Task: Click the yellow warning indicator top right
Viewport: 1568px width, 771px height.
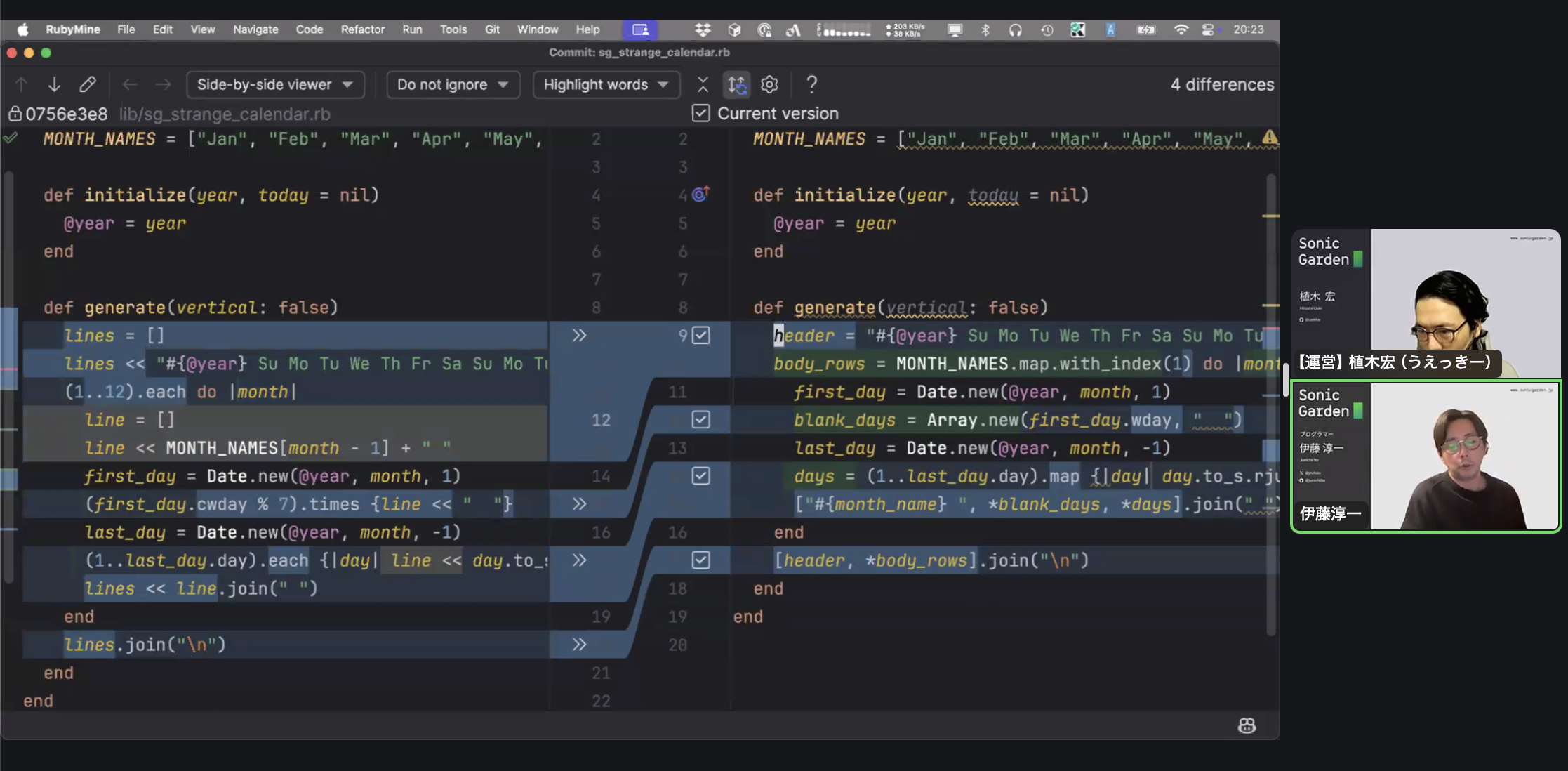Action: pos(1269,138)
